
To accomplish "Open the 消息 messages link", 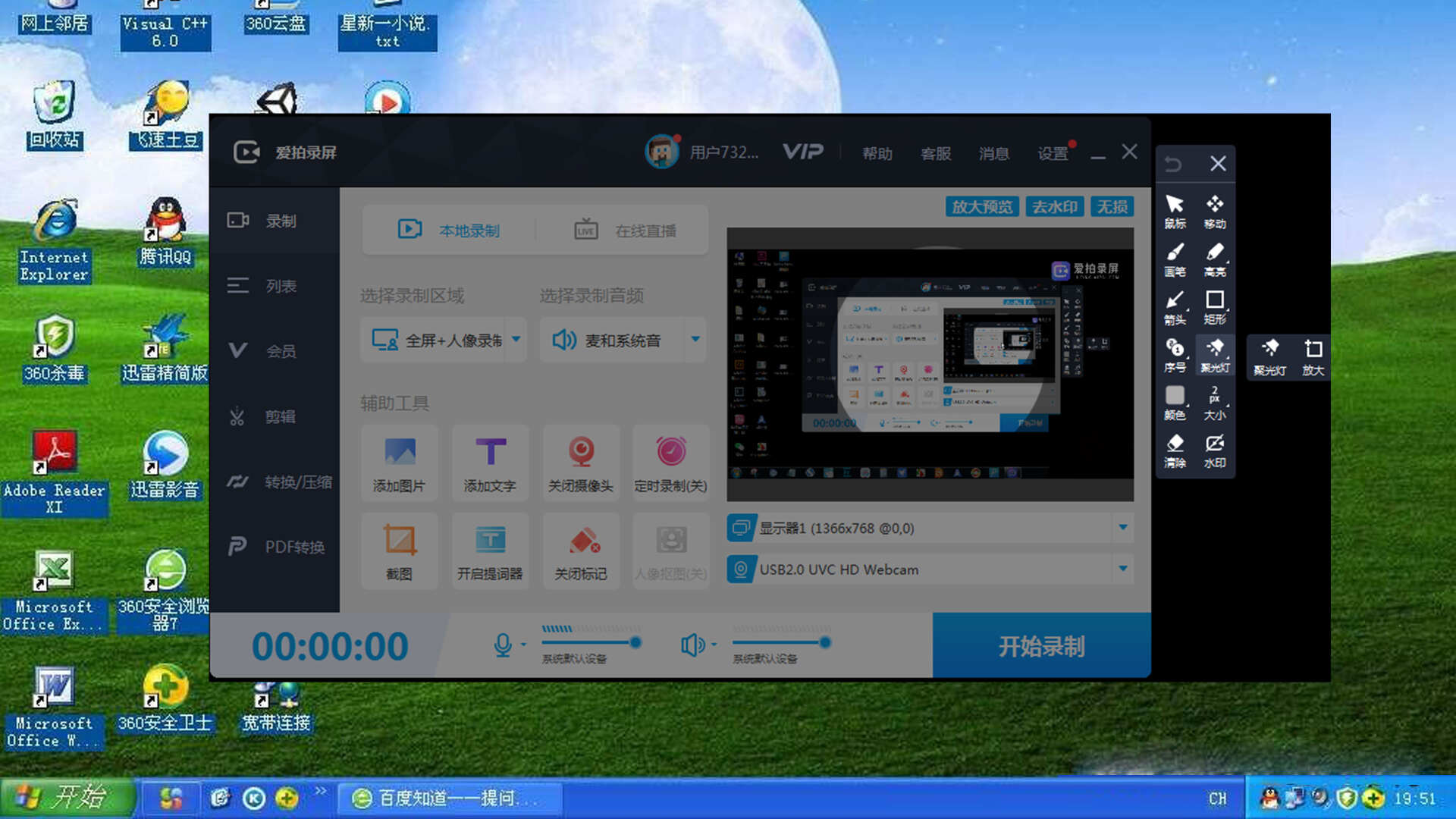I will pyautogui.click(x=994, y=153).
